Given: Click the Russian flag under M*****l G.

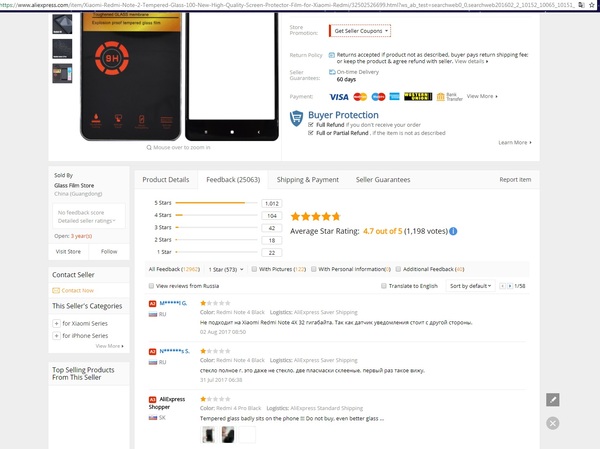Looking at the screenshot, I should point(153,314).
